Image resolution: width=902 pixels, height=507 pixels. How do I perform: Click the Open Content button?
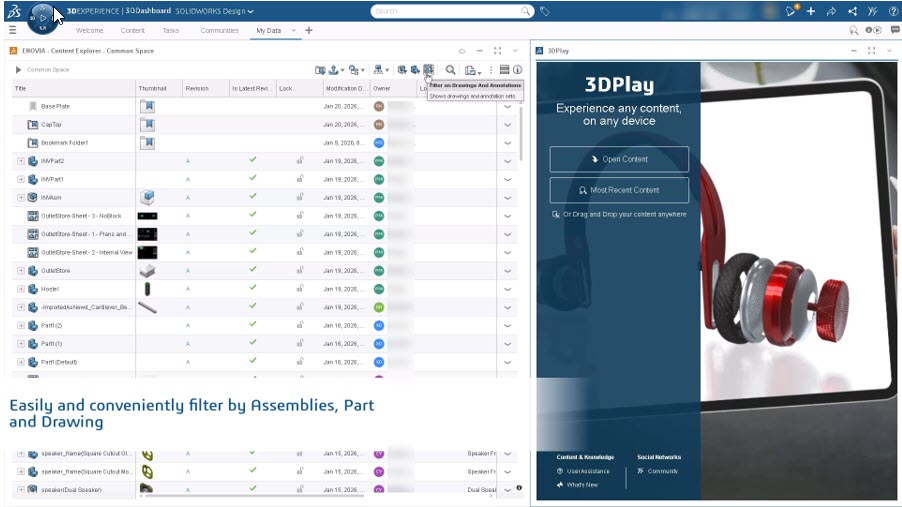click(x=619, y=159)
